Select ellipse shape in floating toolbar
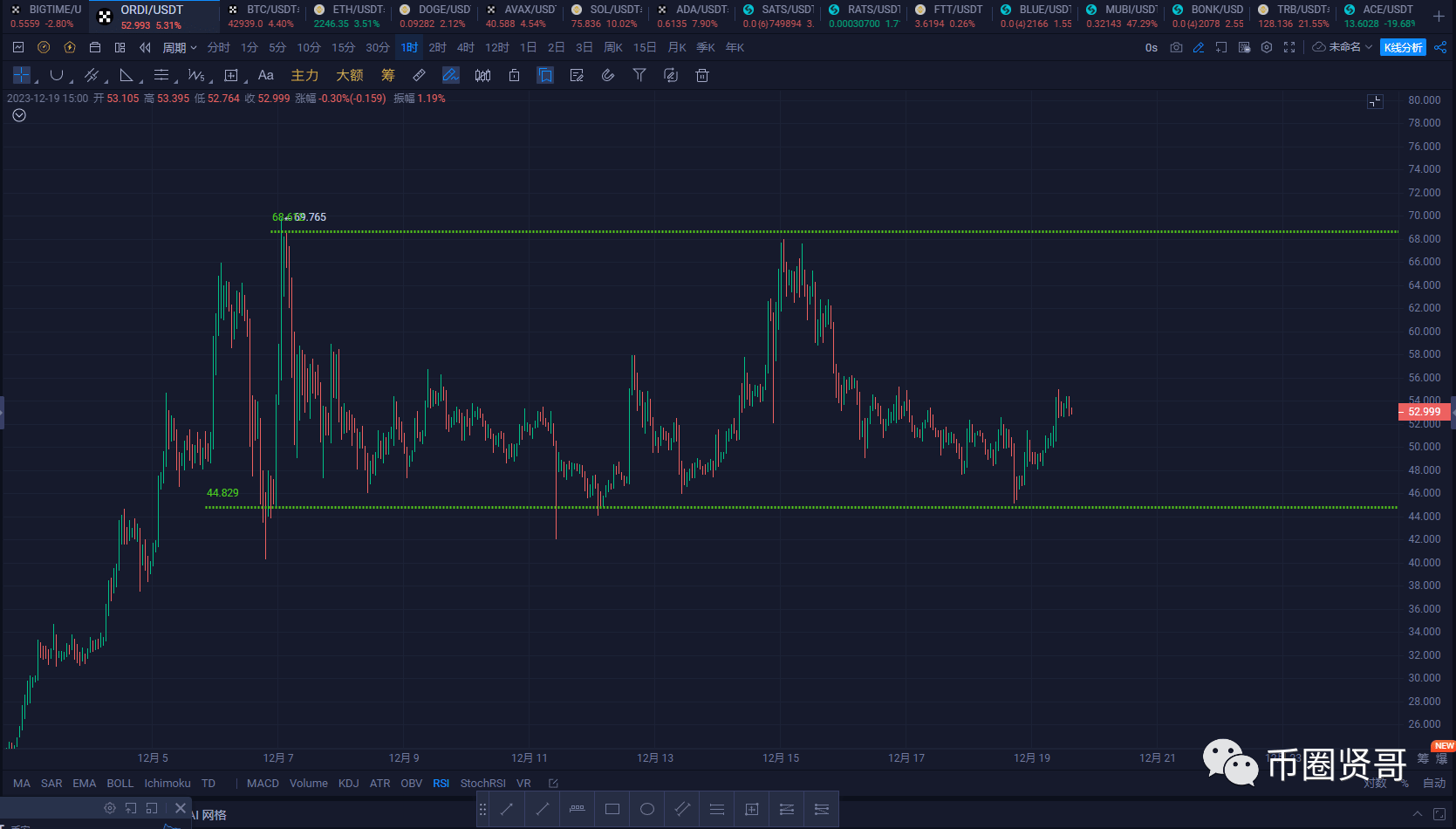 [647, 809]
